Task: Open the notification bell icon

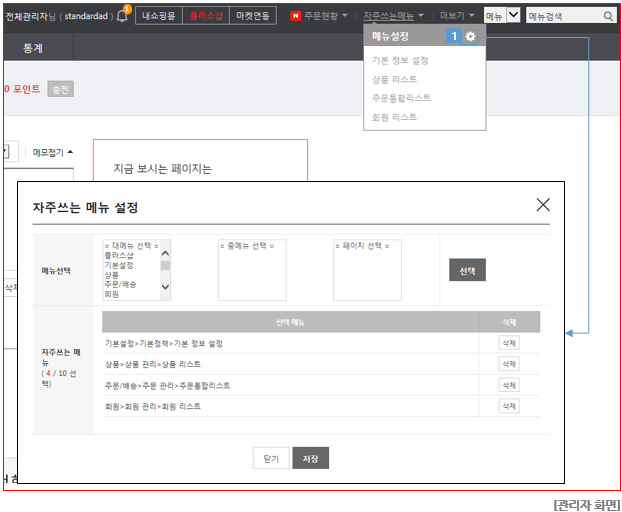Action: click(x=123, y=15)
